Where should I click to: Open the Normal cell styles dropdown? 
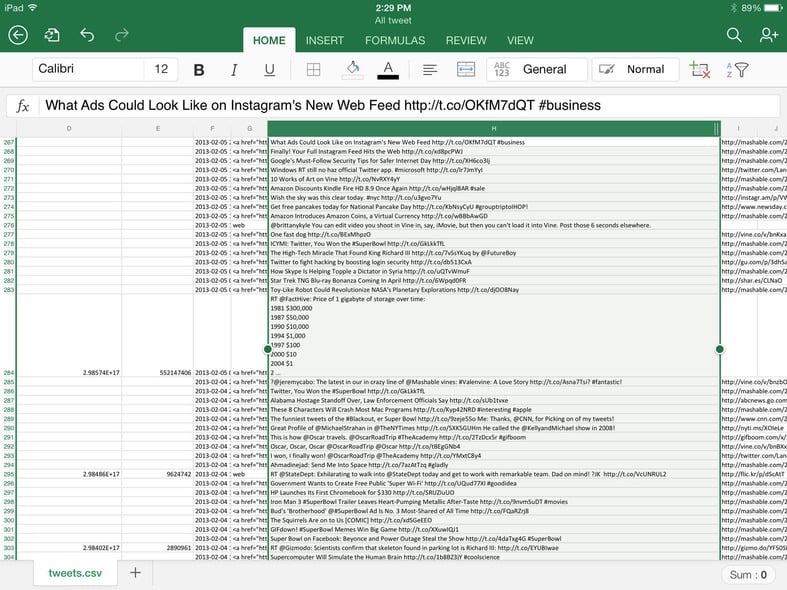coord(635,69)
